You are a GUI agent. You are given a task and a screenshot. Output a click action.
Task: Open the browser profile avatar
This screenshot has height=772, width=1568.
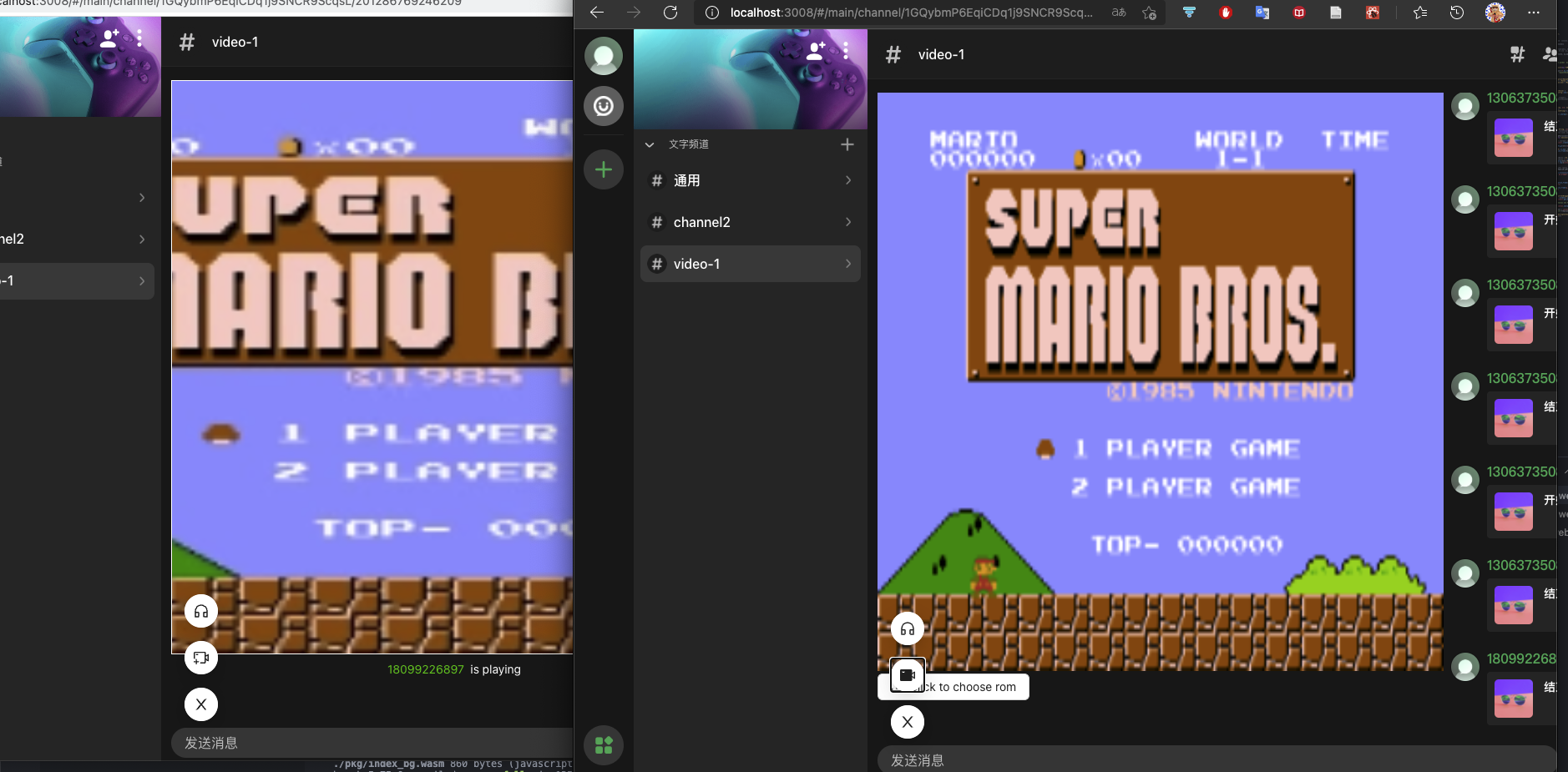(x=1495, y=13)
